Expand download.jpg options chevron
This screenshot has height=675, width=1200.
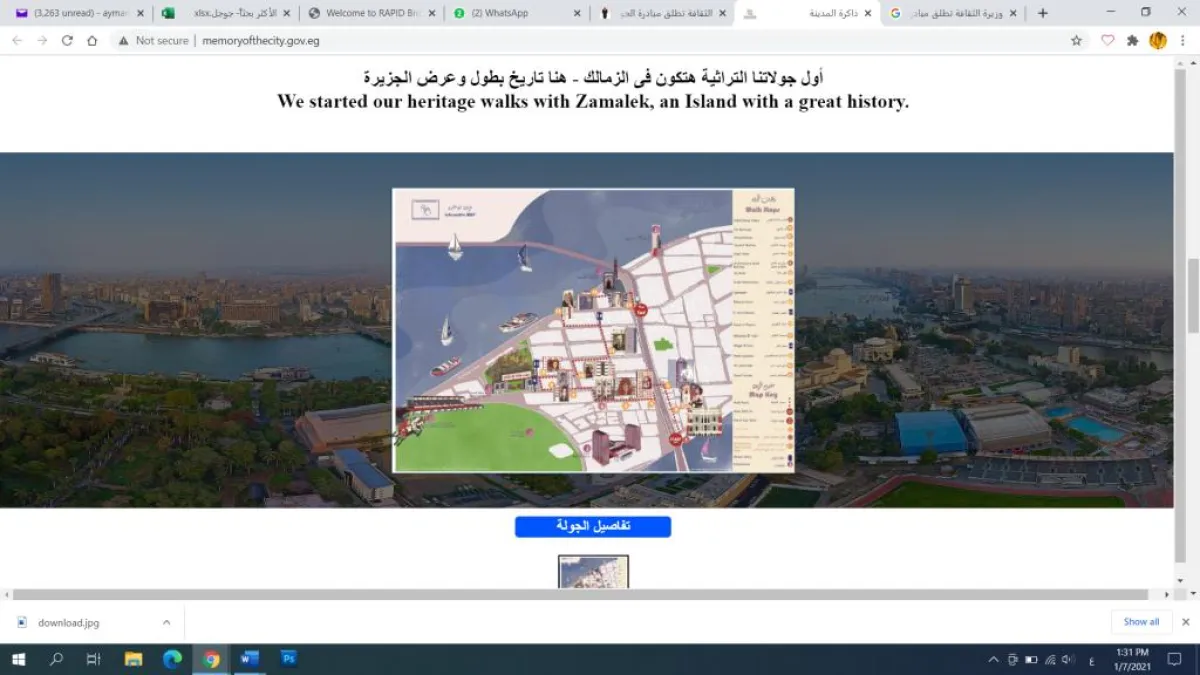pos(166,622)
